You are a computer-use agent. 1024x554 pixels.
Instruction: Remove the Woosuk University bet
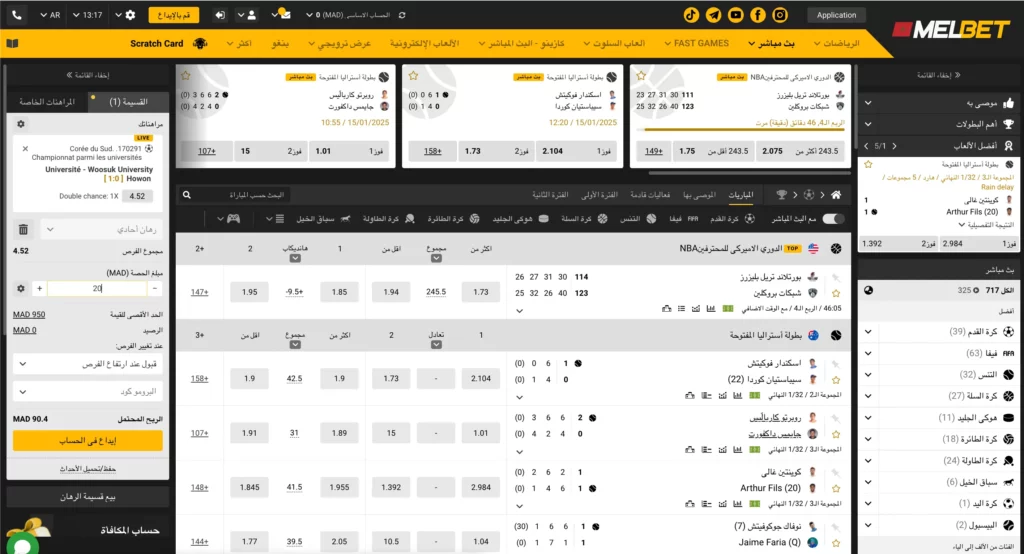coord(25,148)
